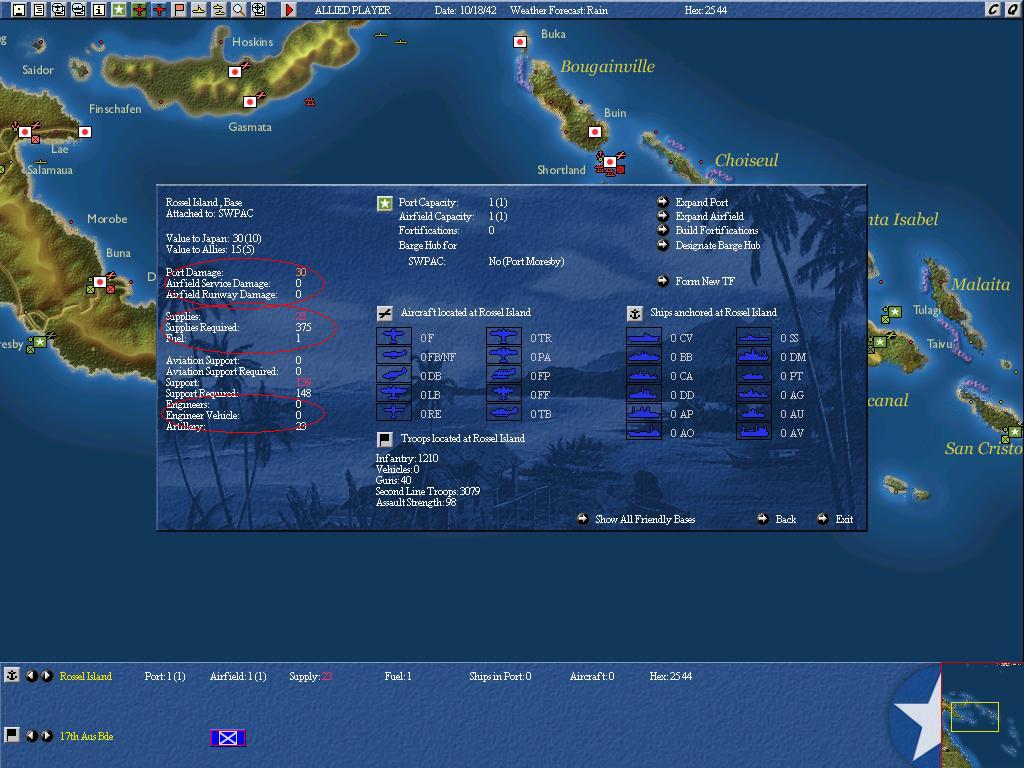Select the 0 FP float plane icon

[x=504, y=375]
